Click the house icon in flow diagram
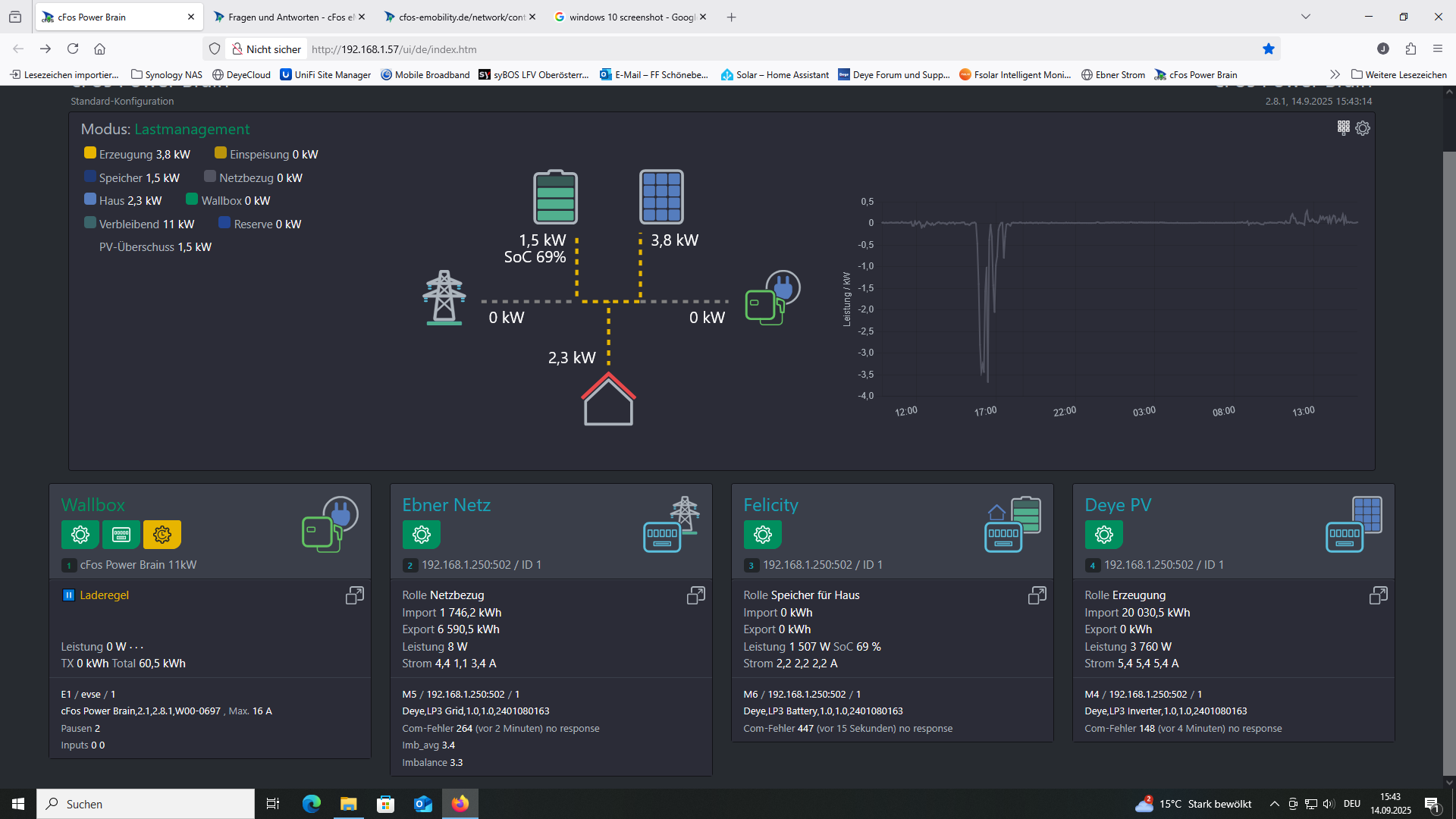 coord(608,399)
